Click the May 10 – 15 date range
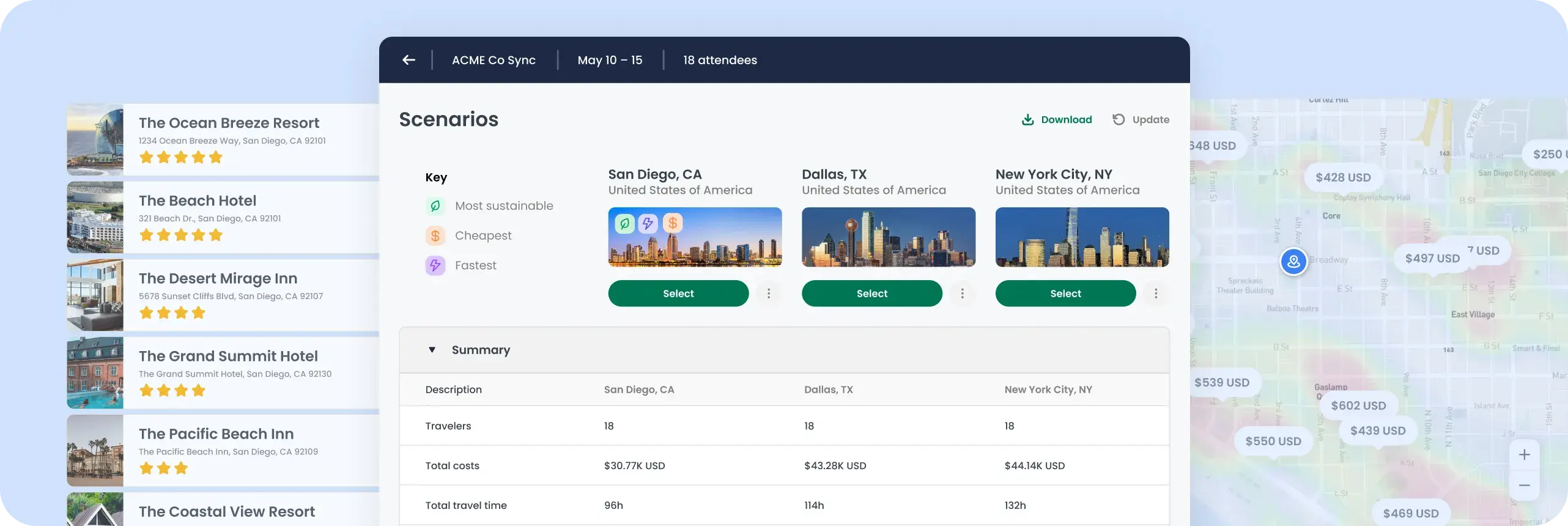The image size is (1568, 526). click(610, 60)
